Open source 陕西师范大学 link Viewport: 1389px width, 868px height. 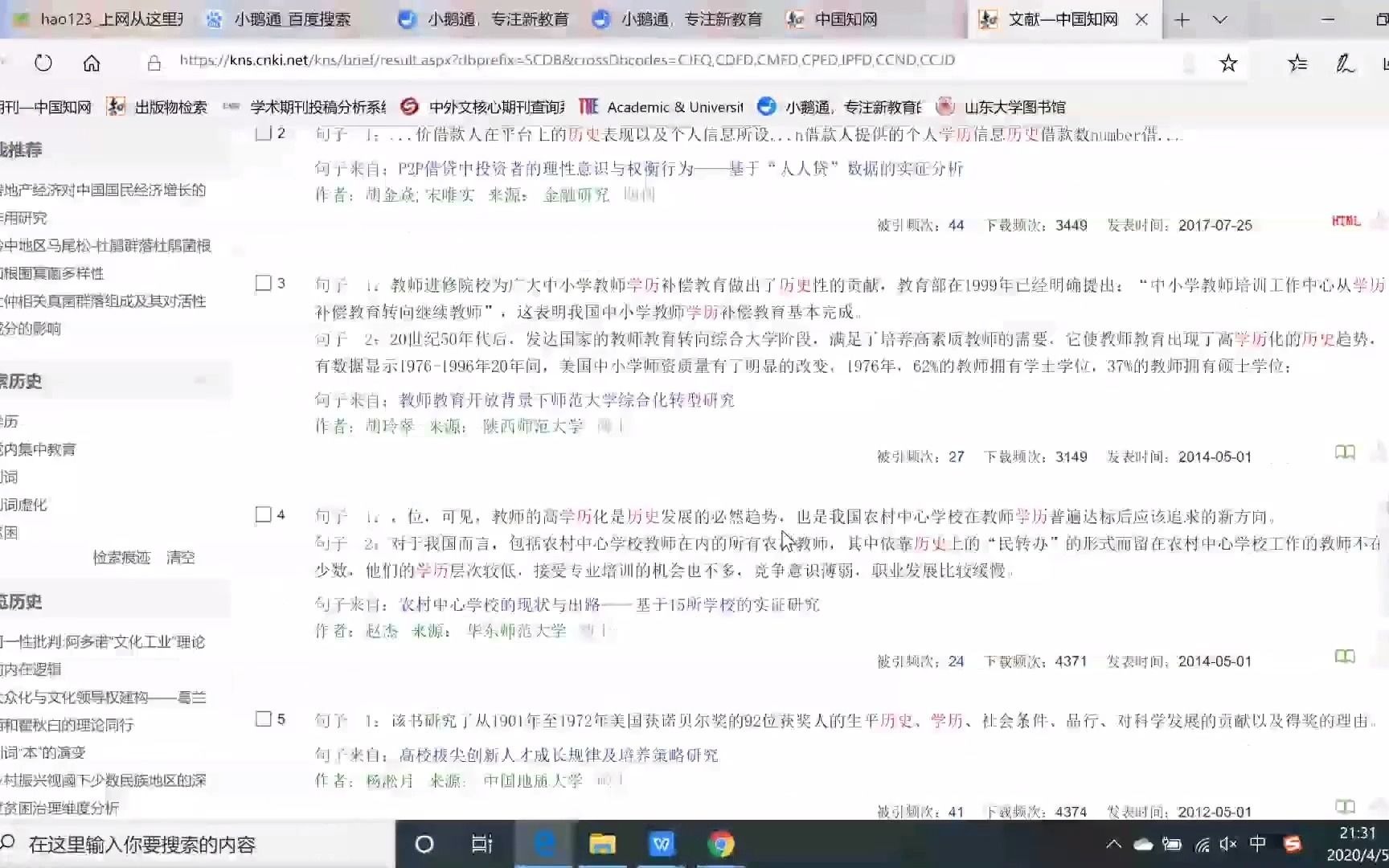tap(533, 426)
